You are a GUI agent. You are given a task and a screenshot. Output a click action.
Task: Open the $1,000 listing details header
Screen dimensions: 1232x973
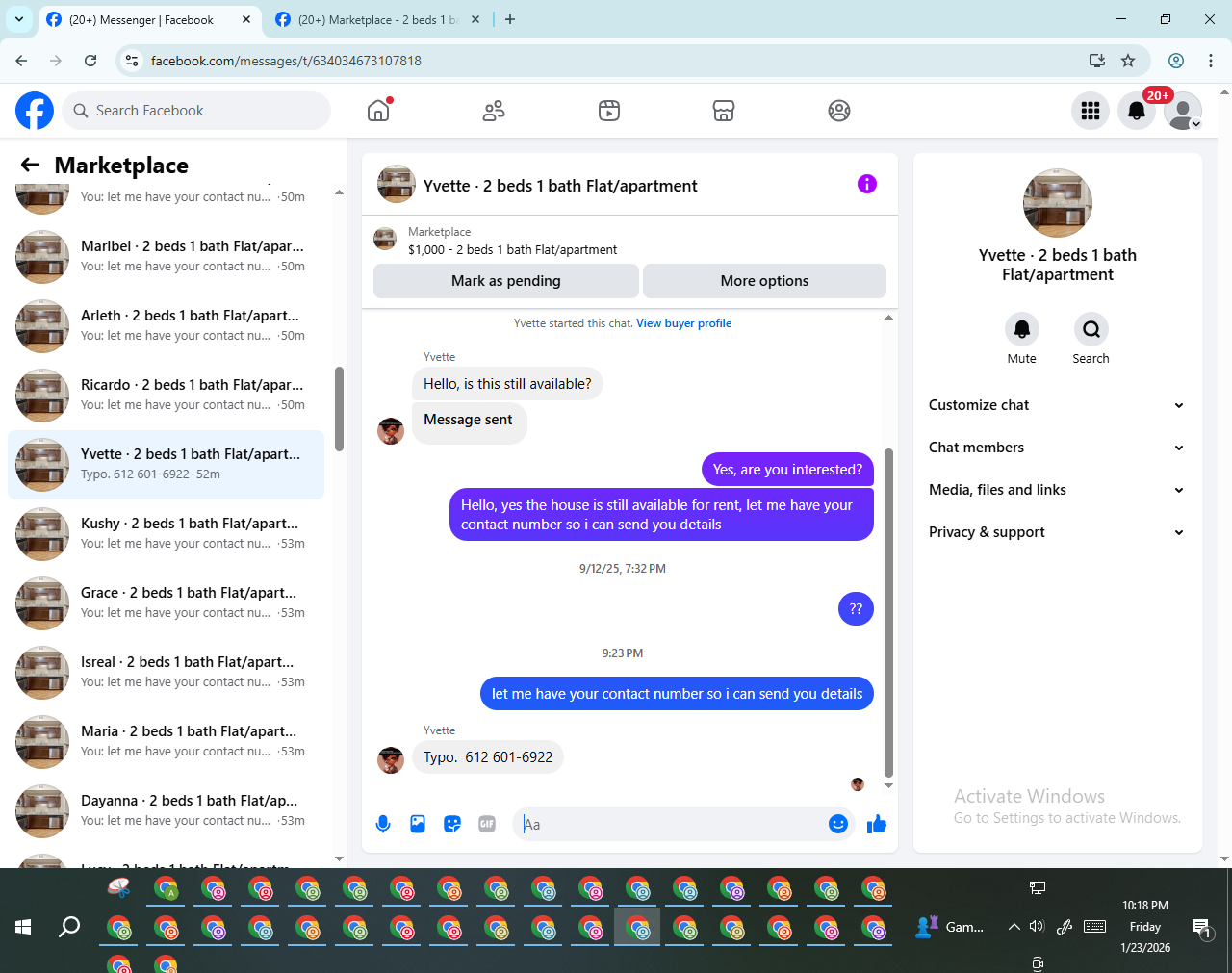pos(629,240)
